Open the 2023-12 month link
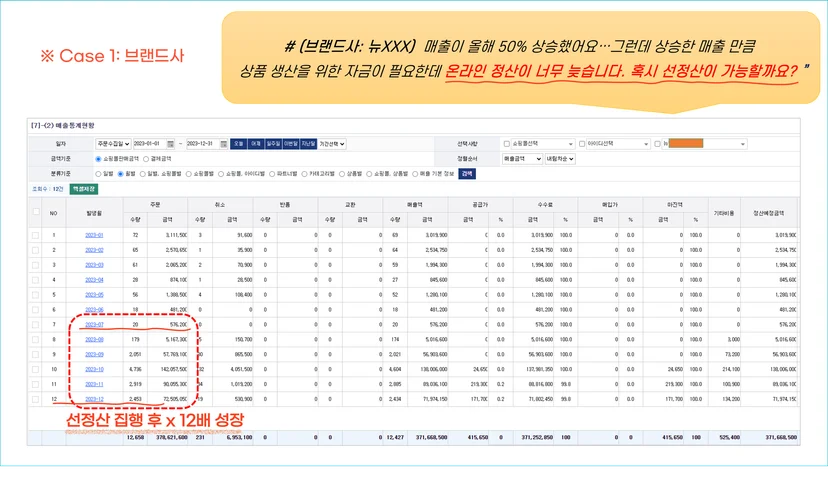The height and width of the screenshot is (485, 828). 94,399
